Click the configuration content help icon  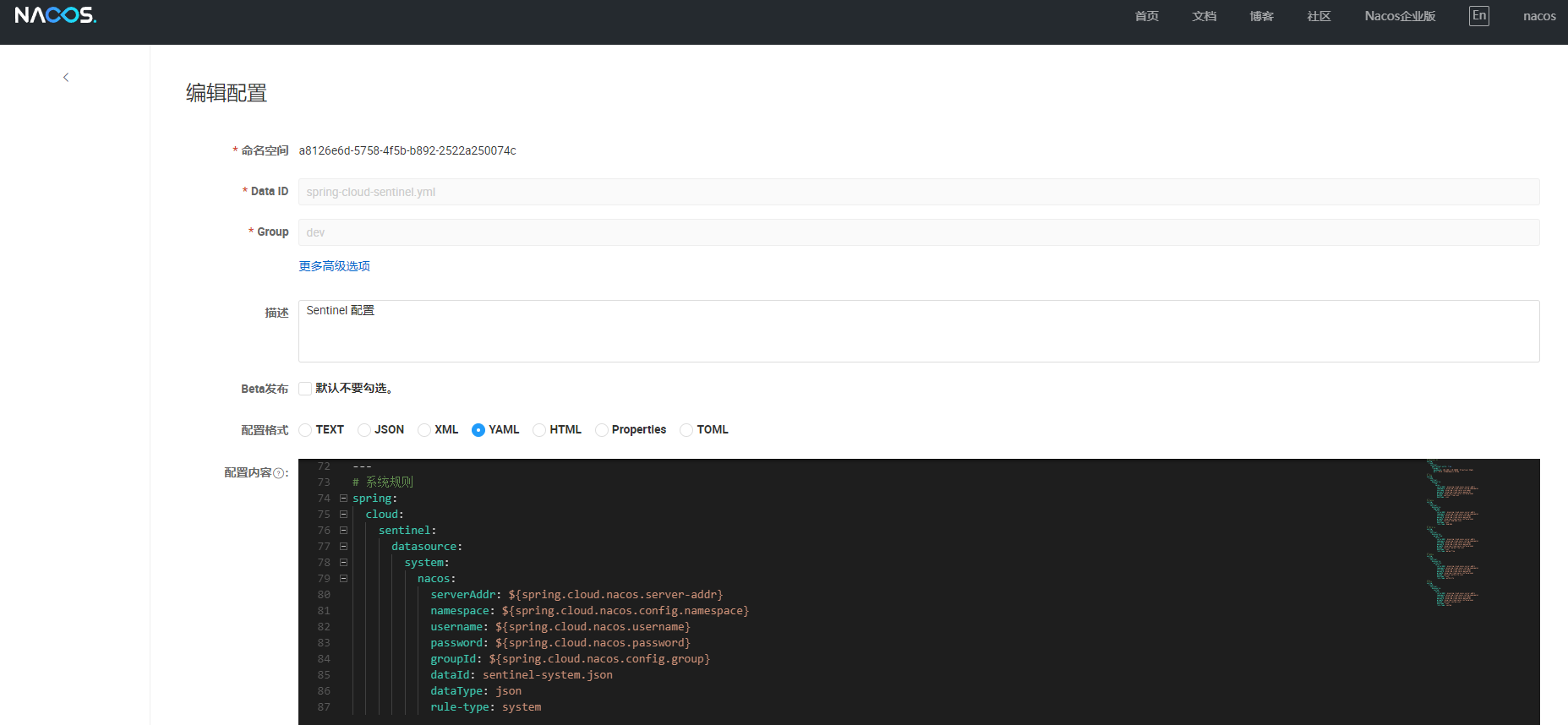[279, 473]
